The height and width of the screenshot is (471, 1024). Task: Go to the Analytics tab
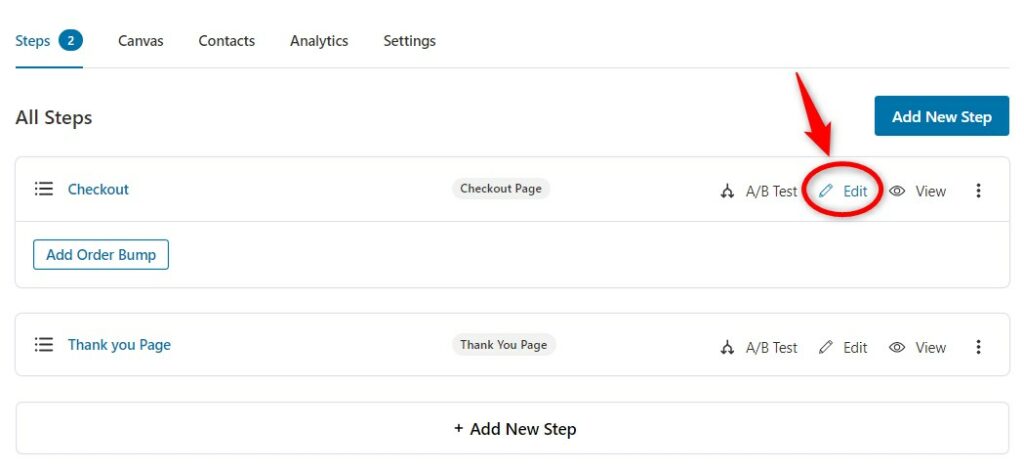point(319,41)
